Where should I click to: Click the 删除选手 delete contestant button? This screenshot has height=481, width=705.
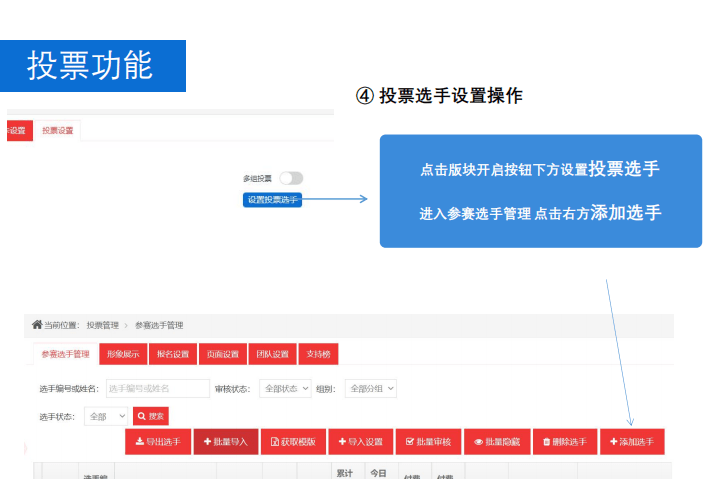(564, 441)
